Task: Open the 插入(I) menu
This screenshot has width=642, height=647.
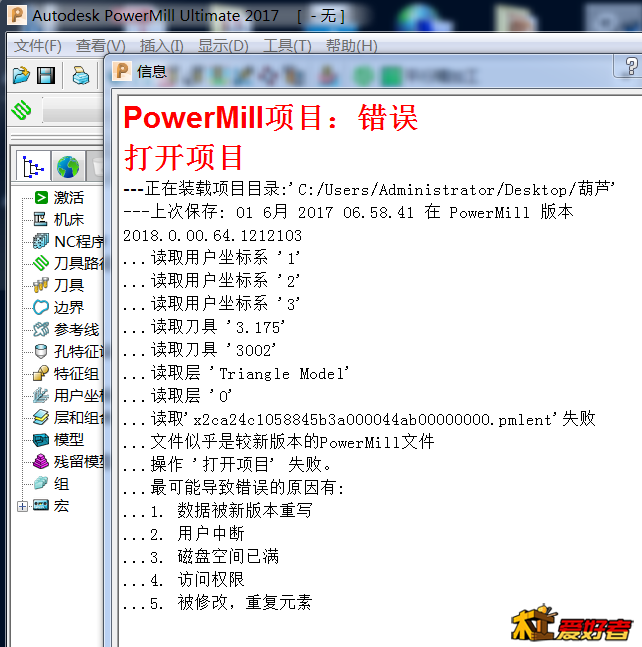Action: (161, 46)
